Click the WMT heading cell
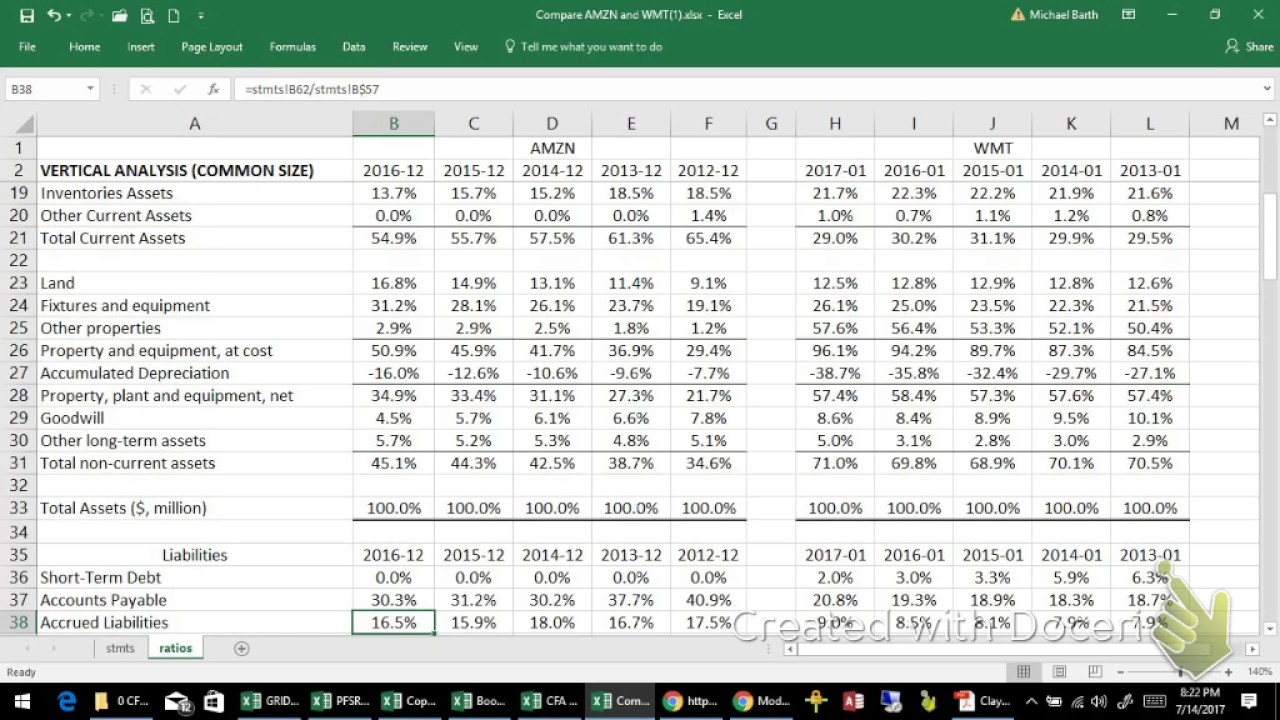Viewport: 1280px width, 720px height. [x=992, y=148]
